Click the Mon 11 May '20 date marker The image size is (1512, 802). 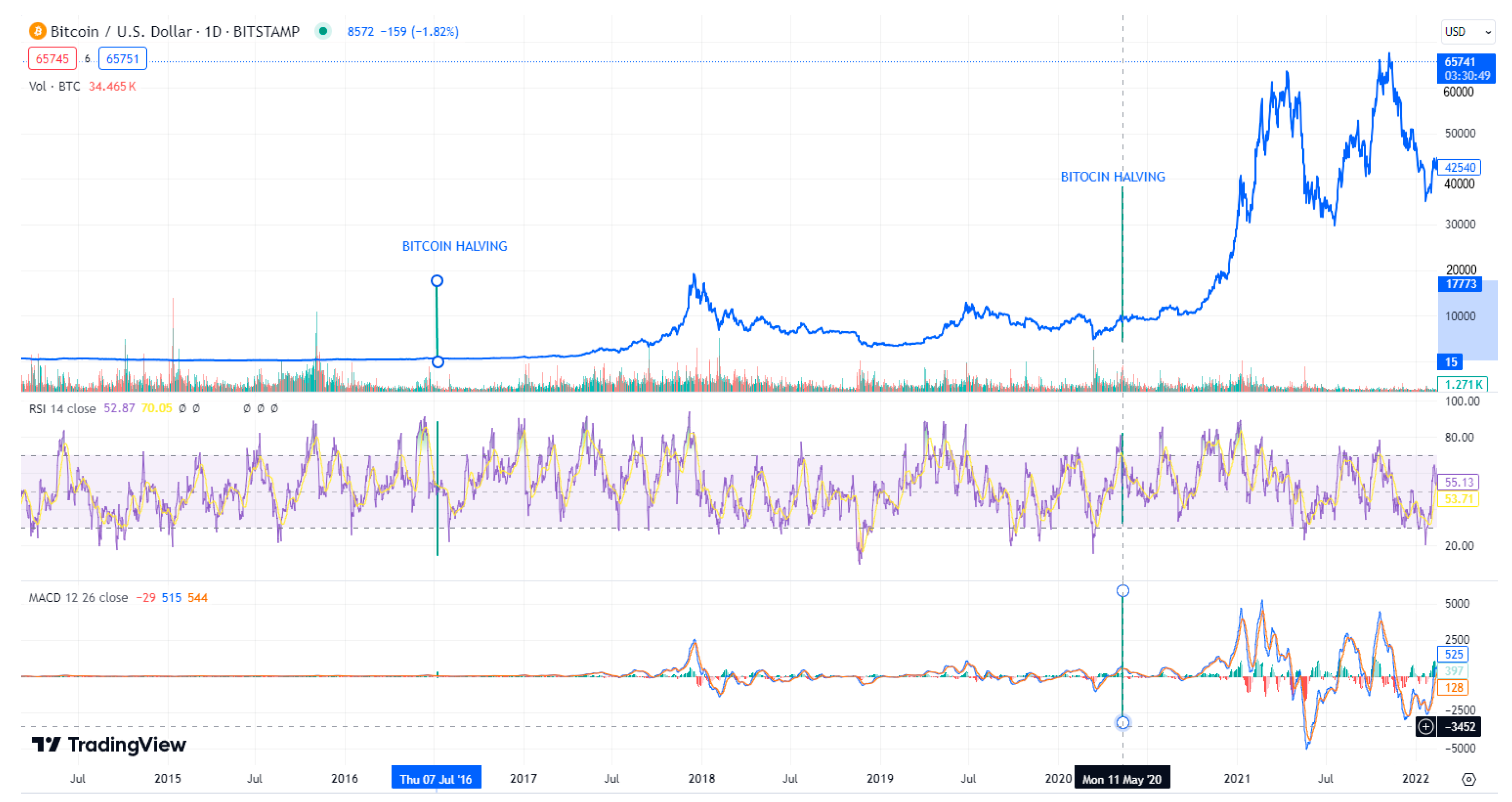click(x=1122, y=779)
